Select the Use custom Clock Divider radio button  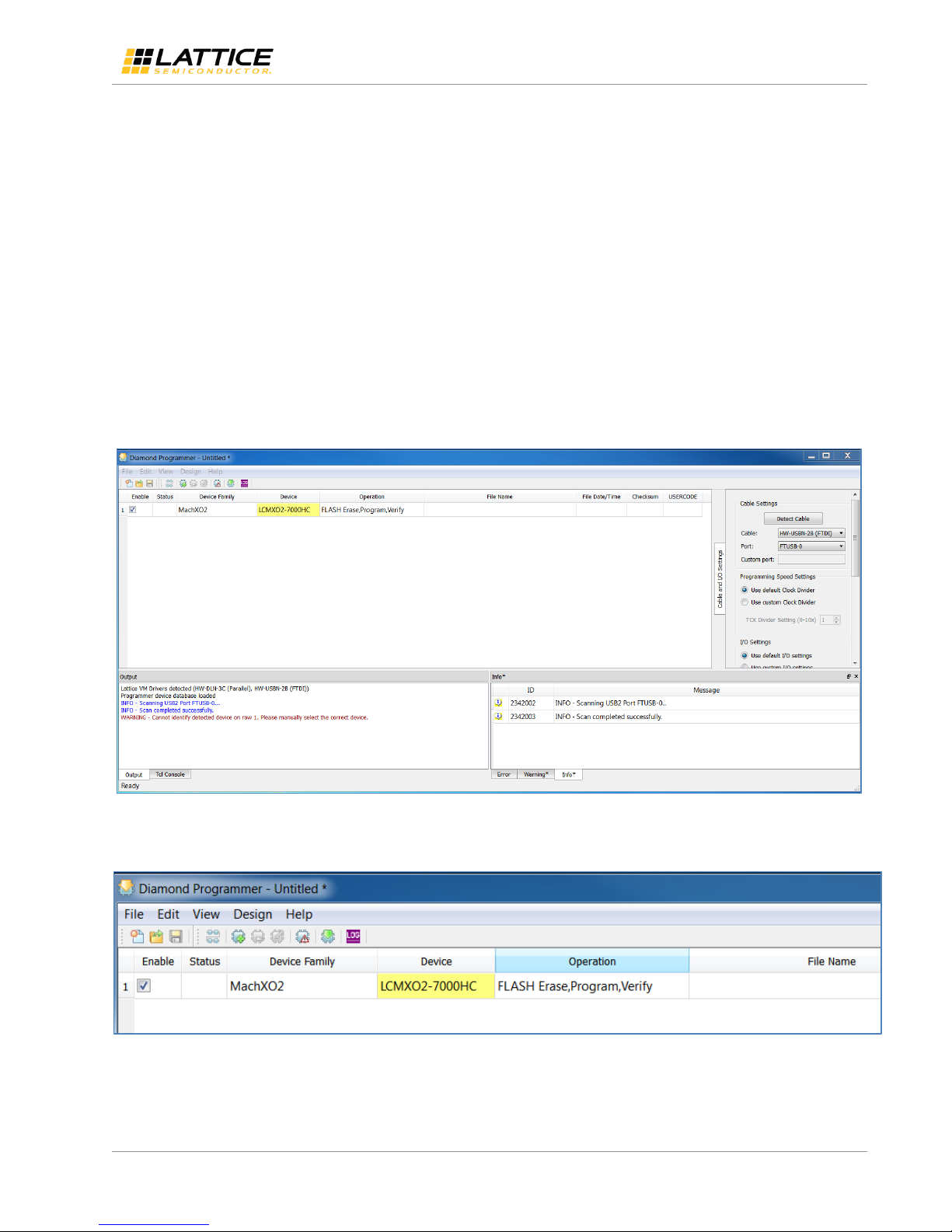[745, 602]
